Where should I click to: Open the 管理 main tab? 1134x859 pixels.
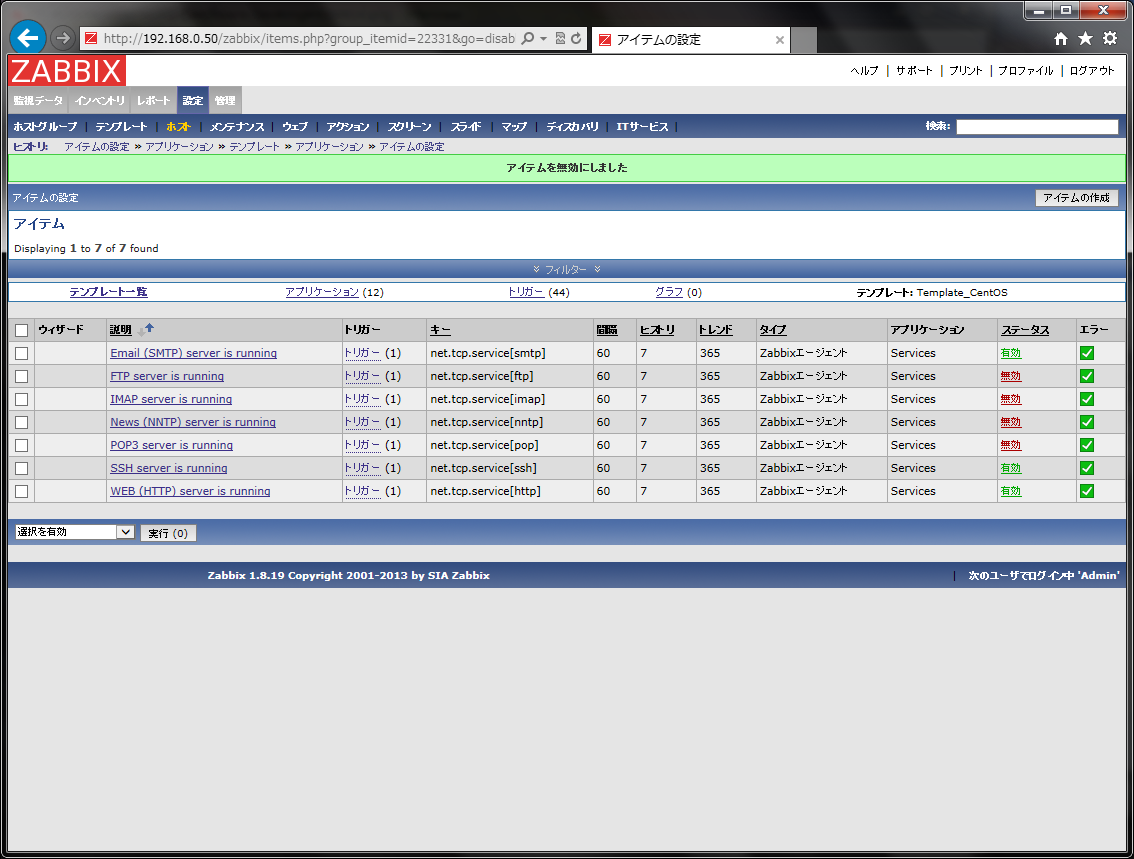point(225,101)
